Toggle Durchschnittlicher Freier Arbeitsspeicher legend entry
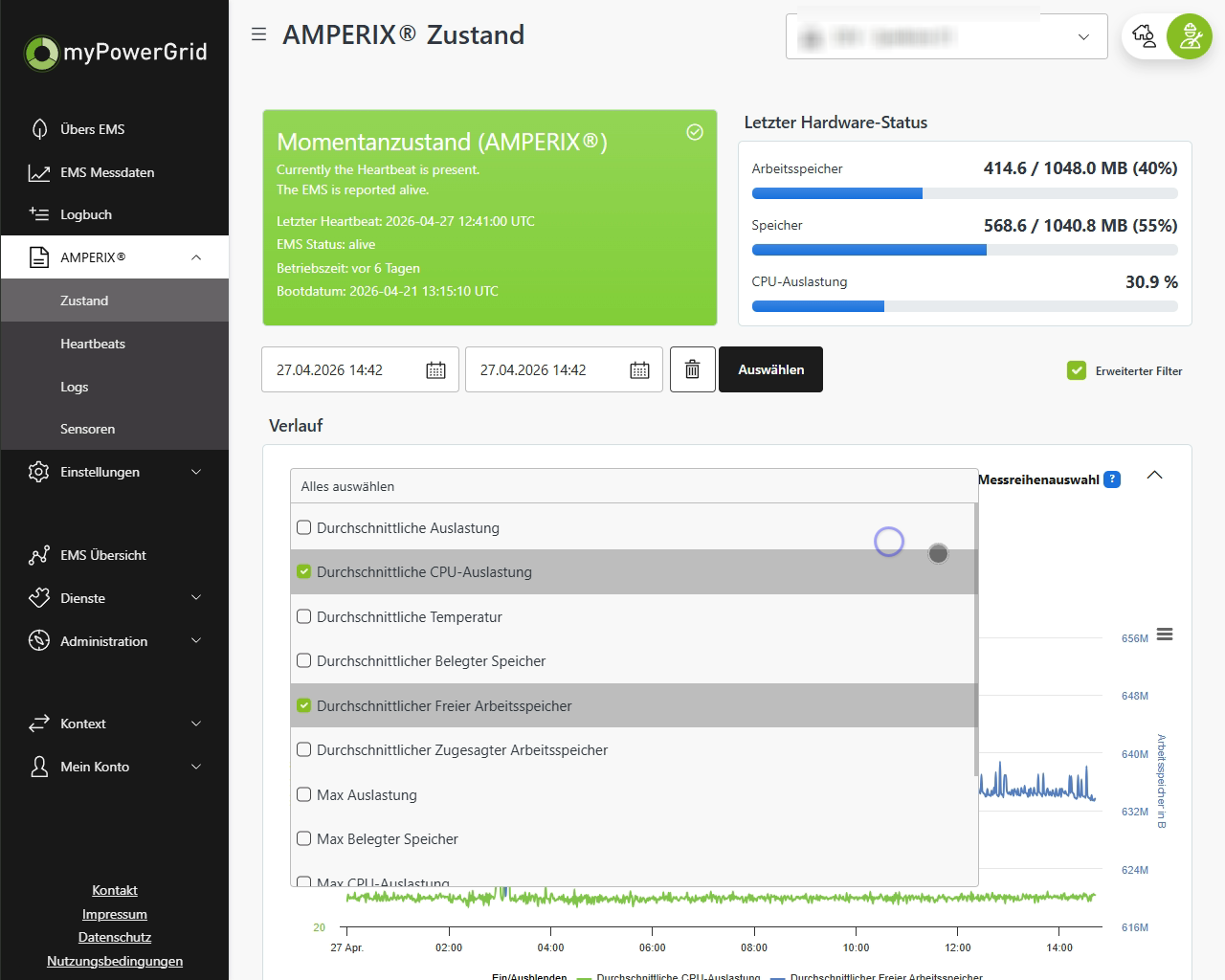The image size is (1225, 980). coord(877,976)
